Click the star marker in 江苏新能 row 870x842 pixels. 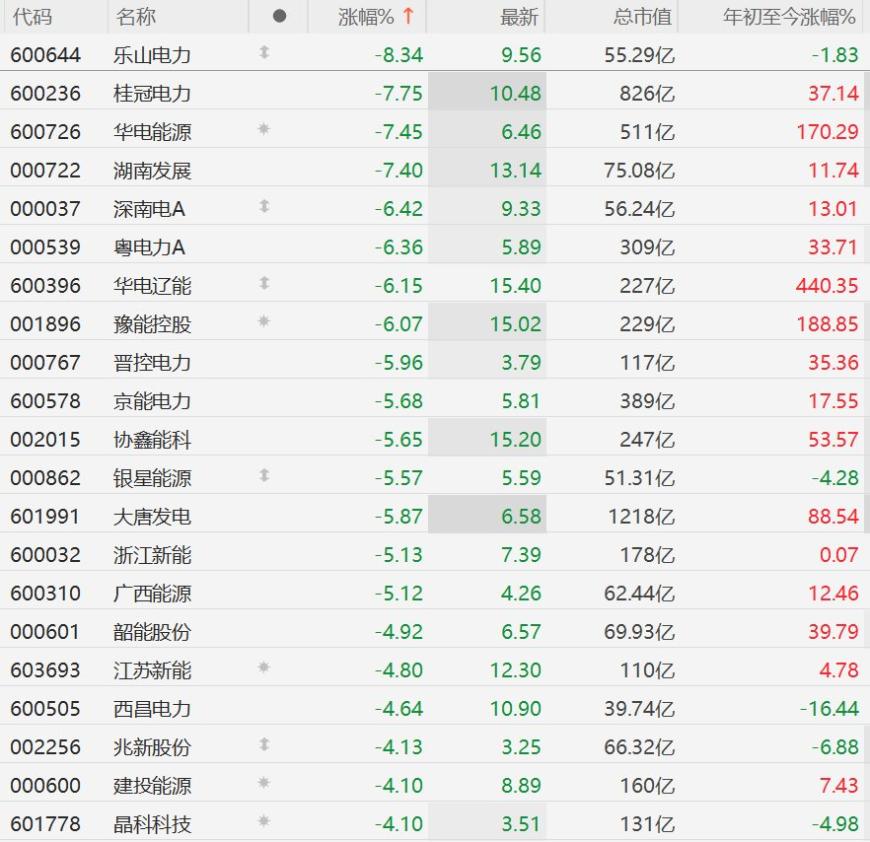(264, 667)
